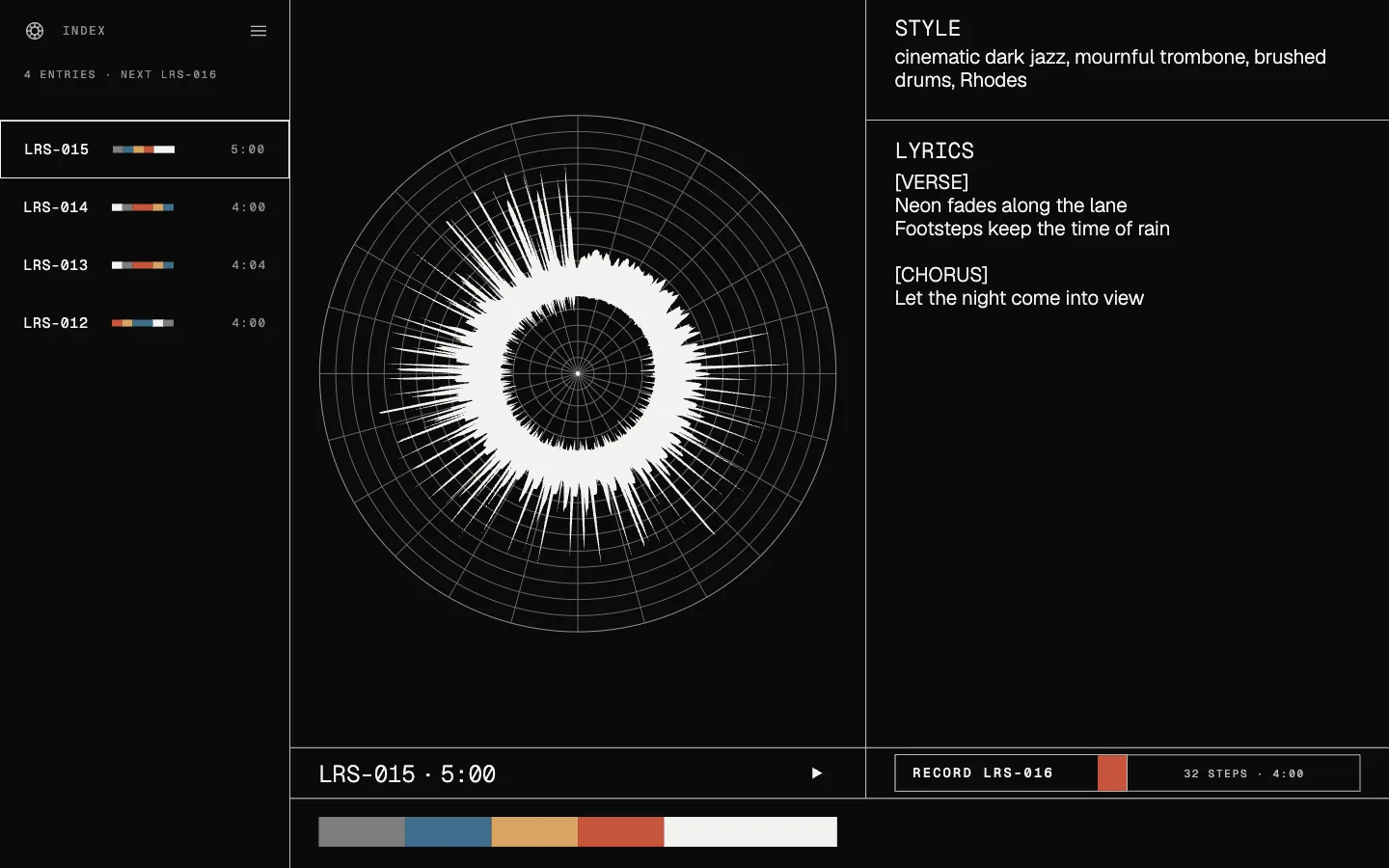The height and width of the screenshot is (868, 1389).
Task: Click the 4:00 duration of LRS-014
Action: 248,207
